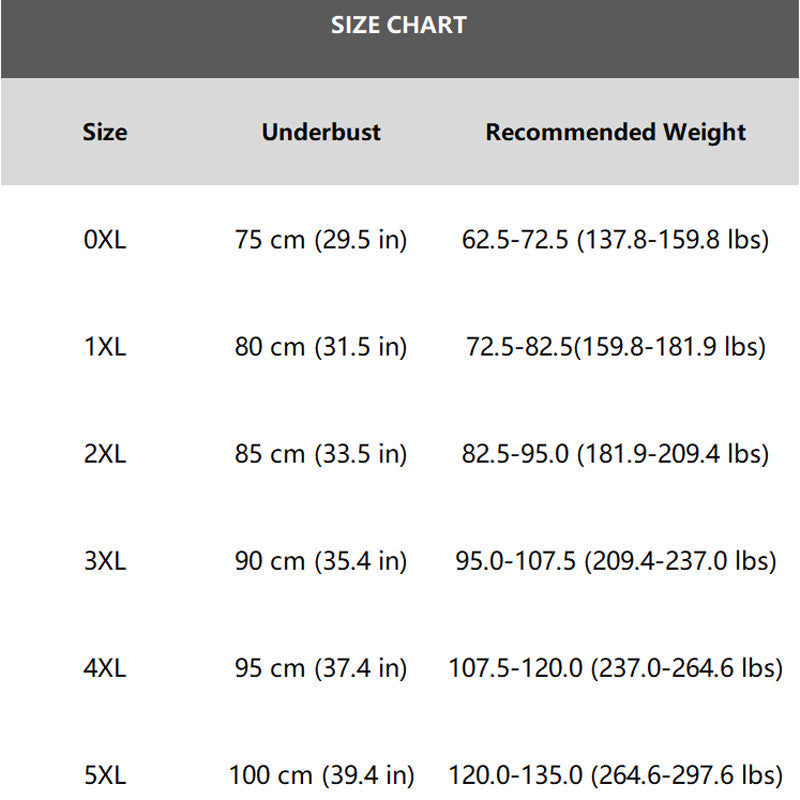
Task: Click the 82.5-95.0 weight range cell
Action: pos(615,454)
